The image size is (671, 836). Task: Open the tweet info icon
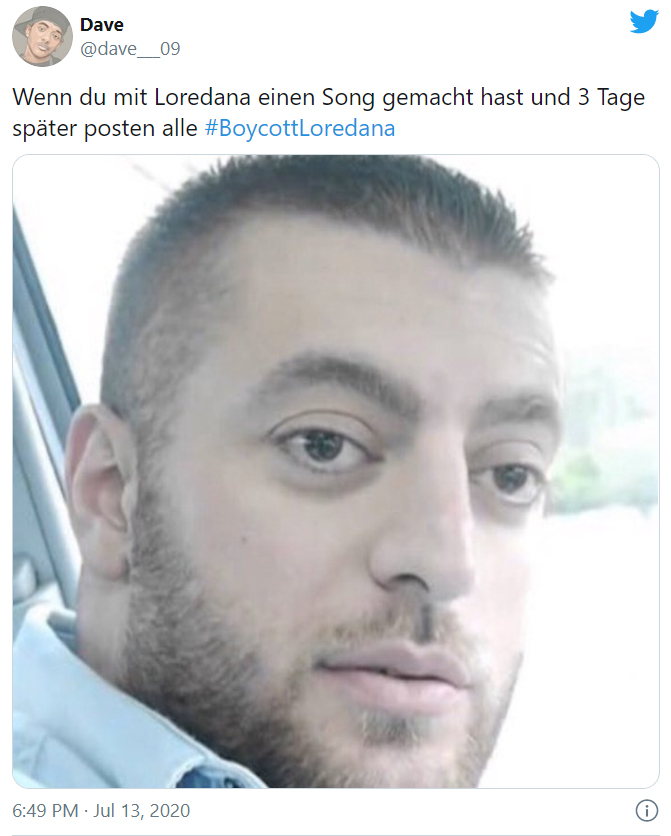[x=646, y=811]
